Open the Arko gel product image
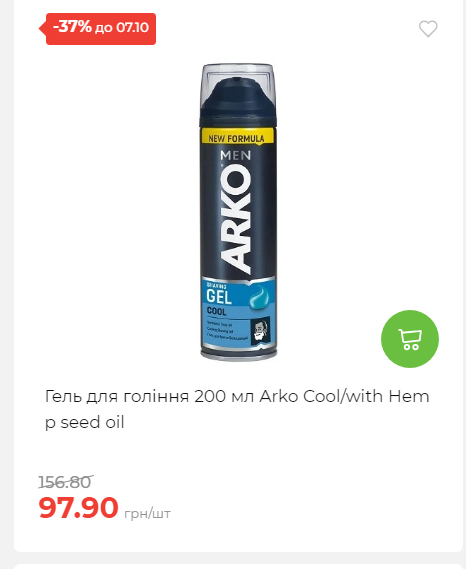 tap(238, 212)
